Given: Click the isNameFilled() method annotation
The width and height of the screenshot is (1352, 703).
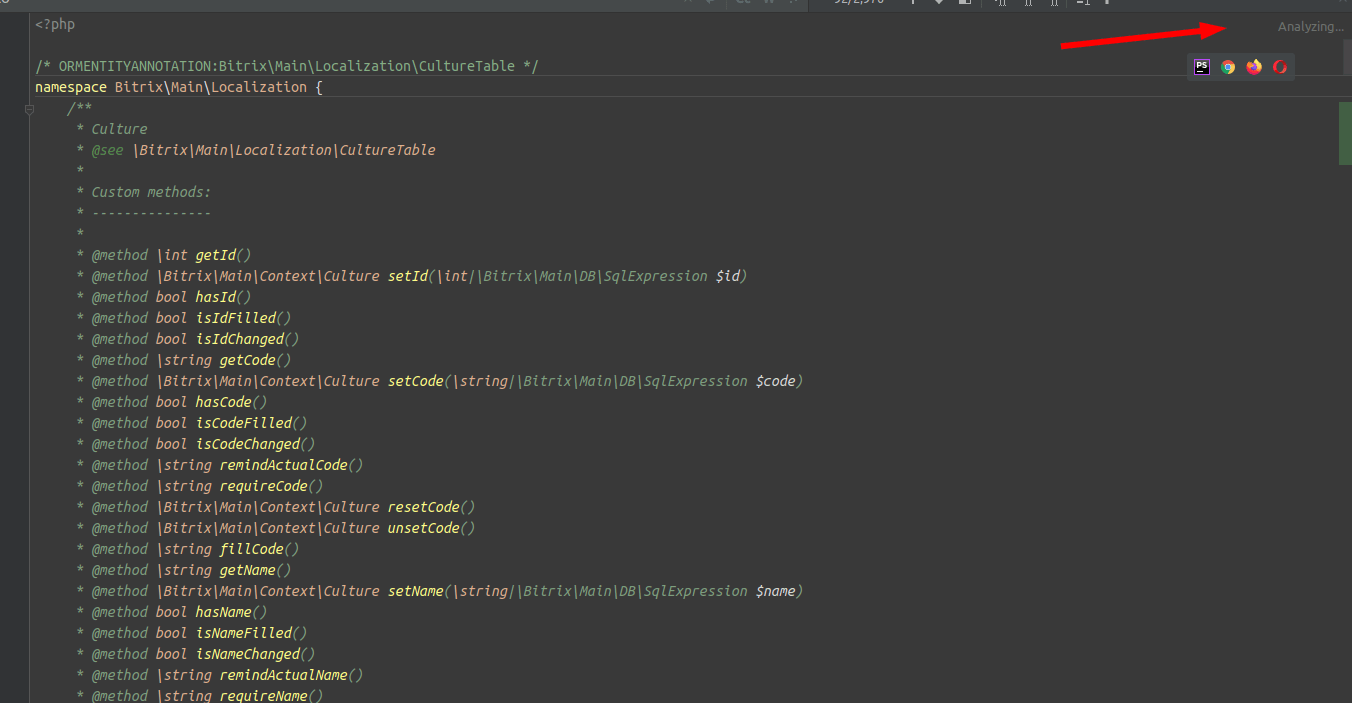Looking at the screenshot, I should click(199, 633).
